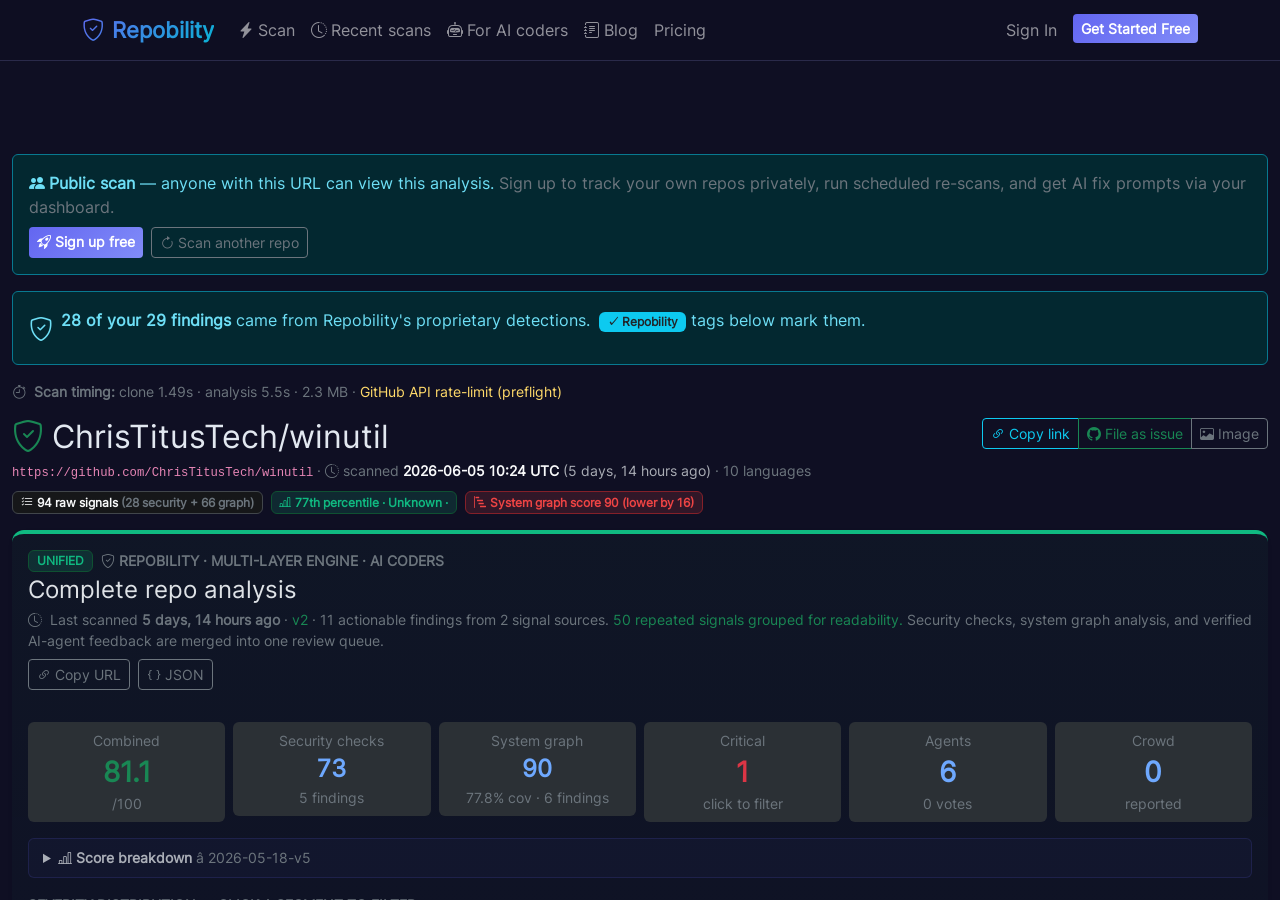Open the v2 version link
Image resolution: width=1280 pixels, height=900 pixels.
[300, 620]
